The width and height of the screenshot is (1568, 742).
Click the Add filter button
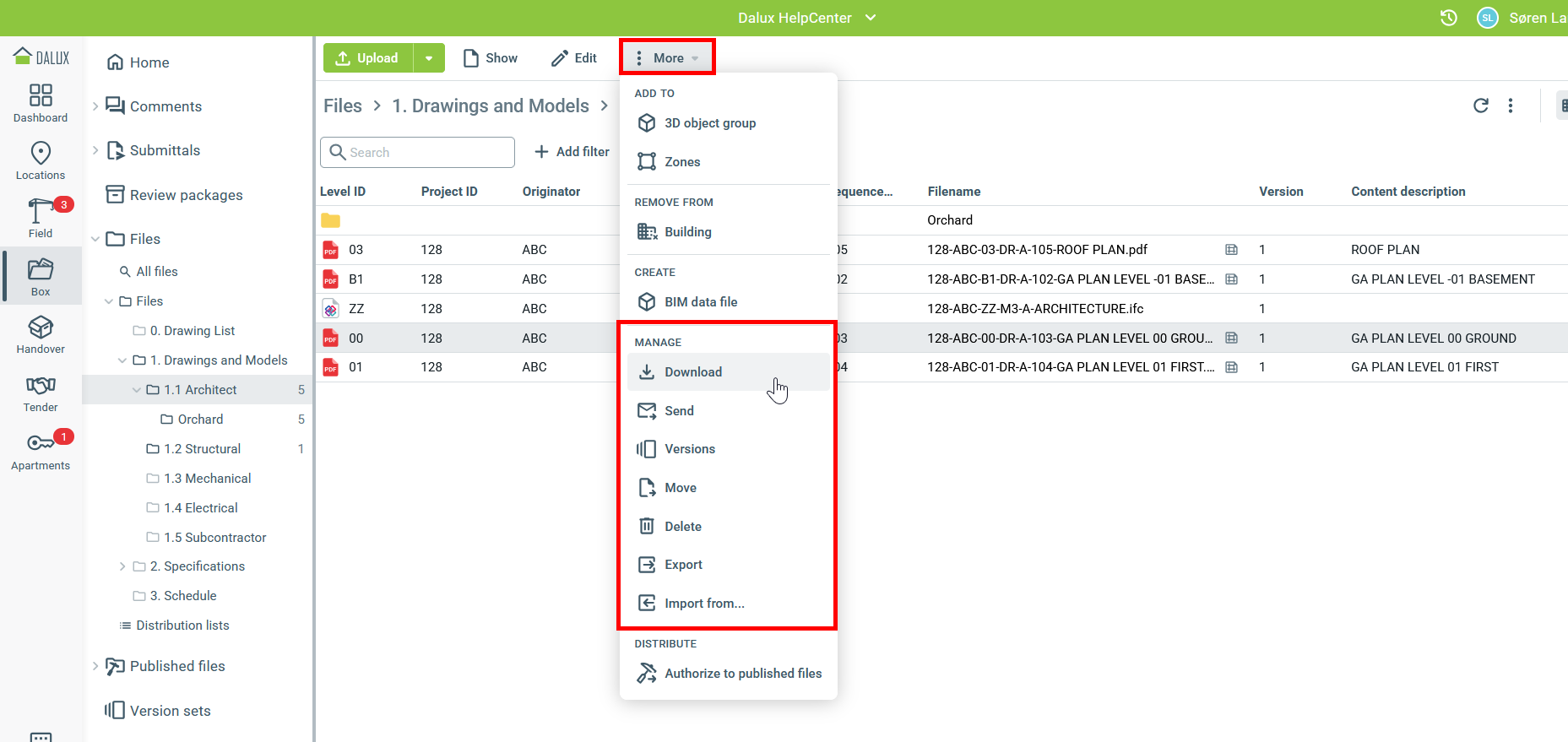click(572, 152)
